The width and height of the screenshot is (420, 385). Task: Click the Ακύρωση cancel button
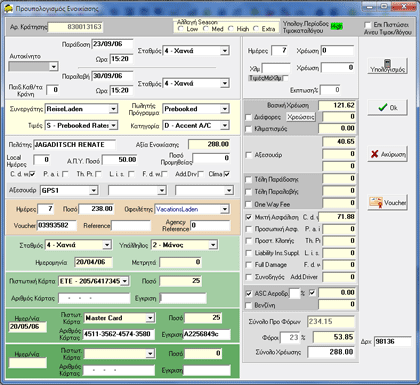387,154
